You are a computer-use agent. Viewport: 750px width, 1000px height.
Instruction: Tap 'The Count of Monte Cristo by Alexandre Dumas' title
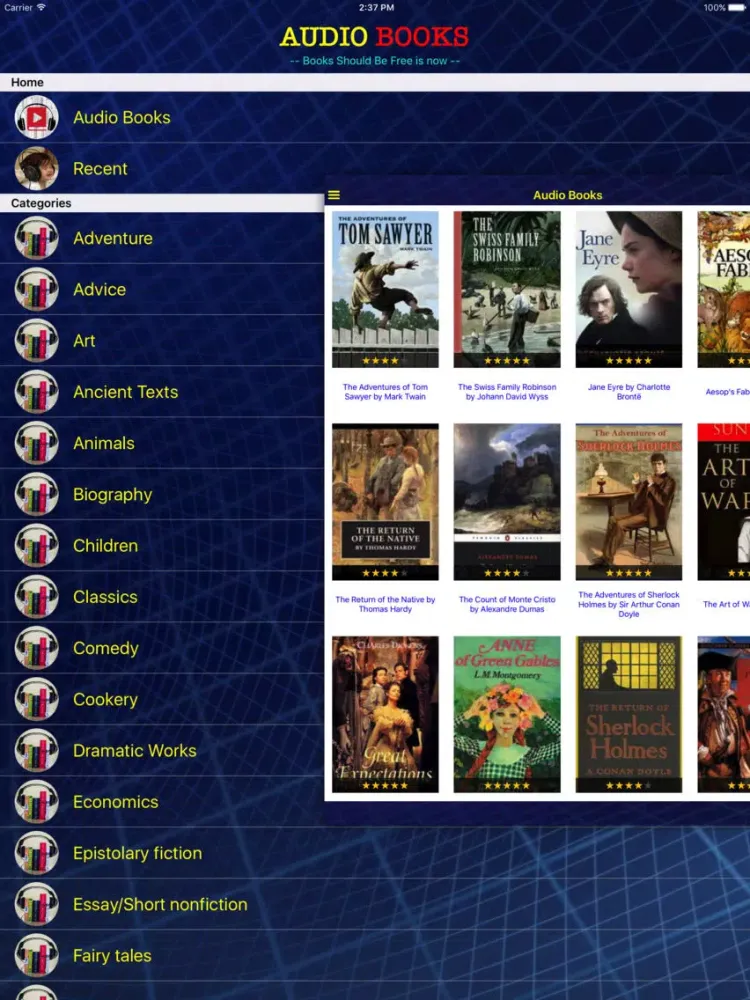(x=507, y=604)
